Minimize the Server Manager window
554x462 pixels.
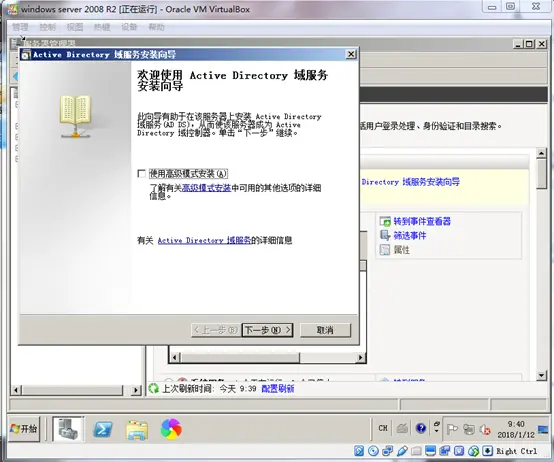(x=518, y=44)
